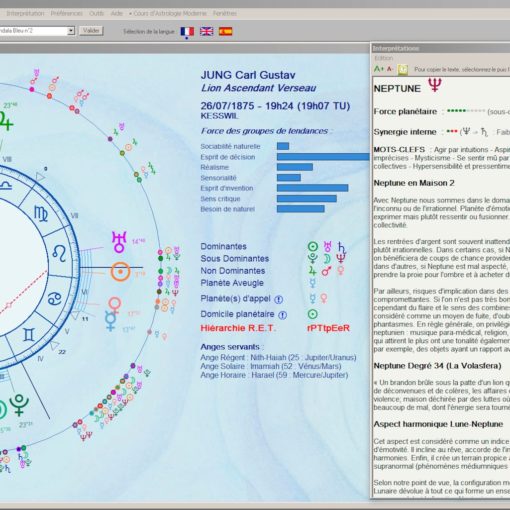Screen dimensions: 510x510
Task: Click the Pluto icon in Sous Dominantes row
Action: coord(312,258)
